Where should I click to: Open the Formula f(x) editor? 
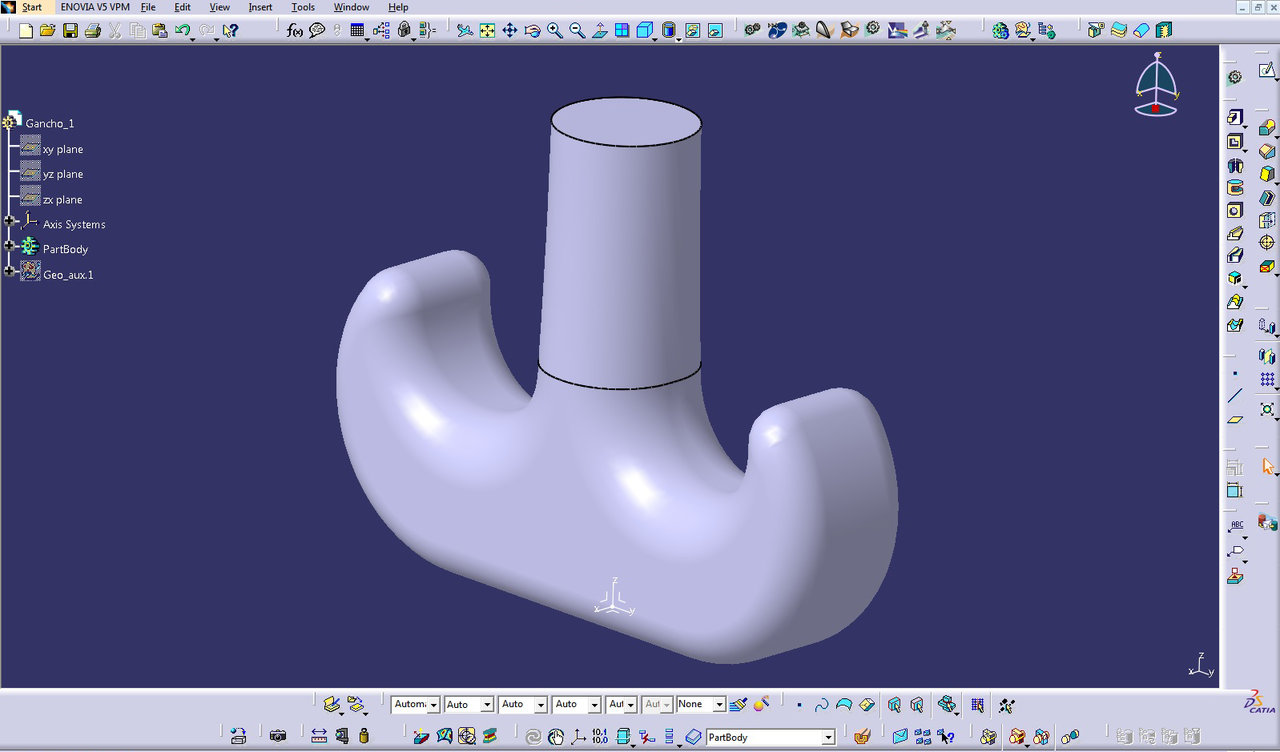coord(294,31)
